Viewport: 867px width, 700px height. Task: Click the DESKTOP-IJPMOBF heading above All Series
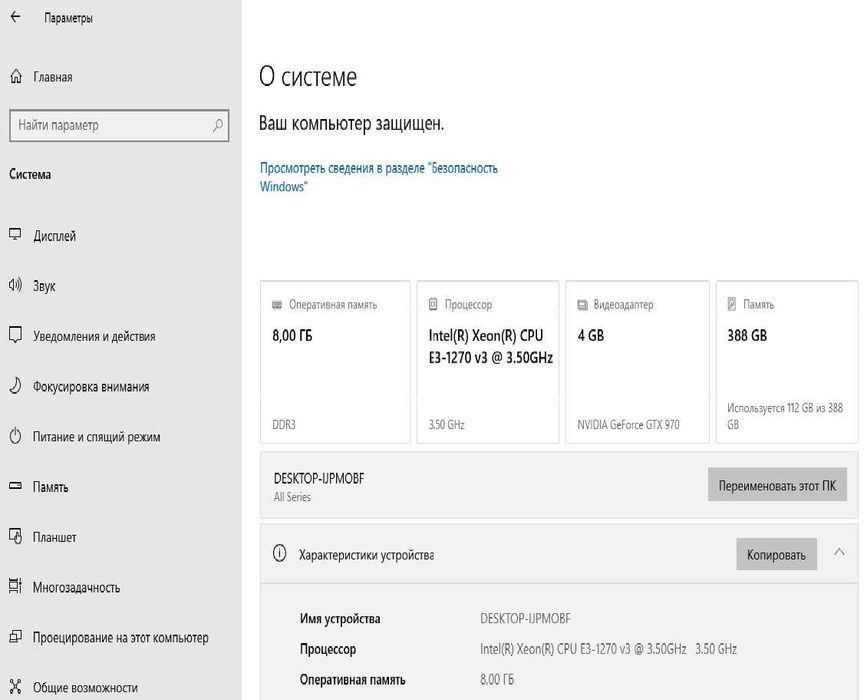click(319, 478)
